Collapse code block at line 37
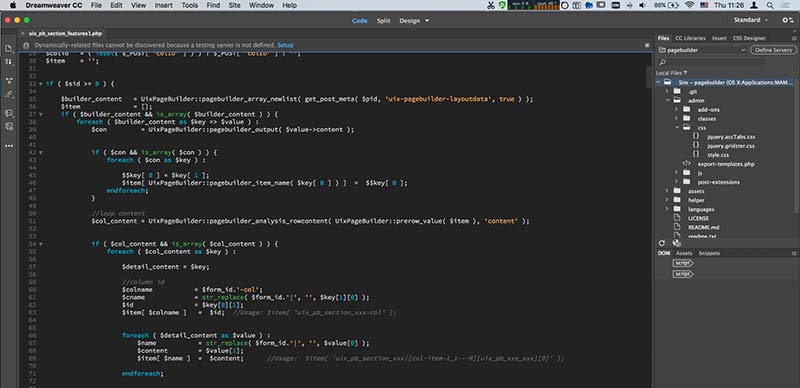Image resolution: width=800 pixels, height=388 pixels. (41, 114)
